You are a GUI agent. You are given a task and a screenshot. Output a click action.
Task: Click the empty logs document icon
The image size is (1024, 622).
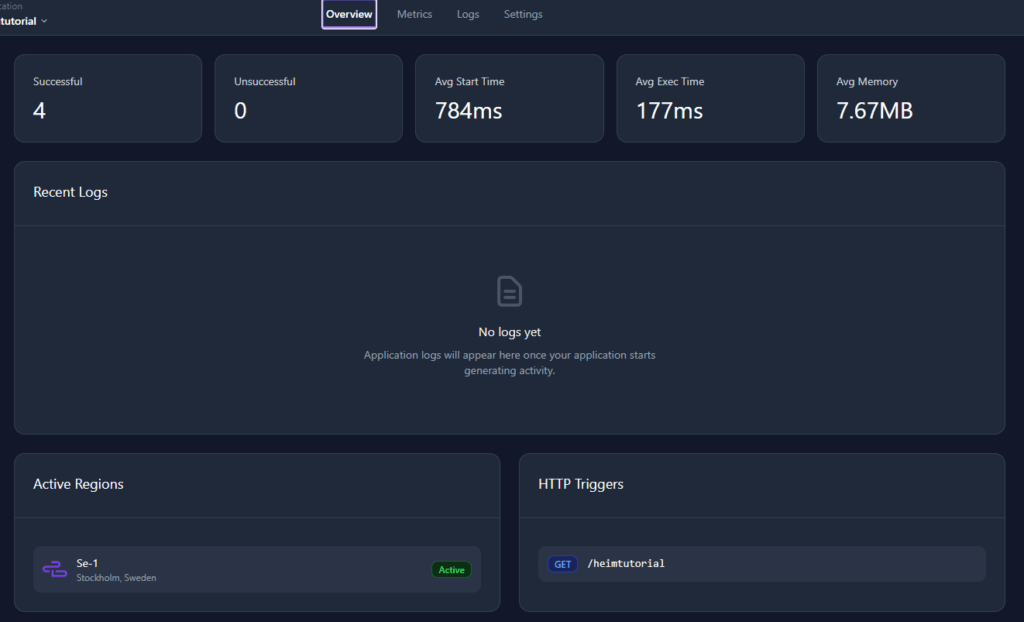(x=509, y=291)
